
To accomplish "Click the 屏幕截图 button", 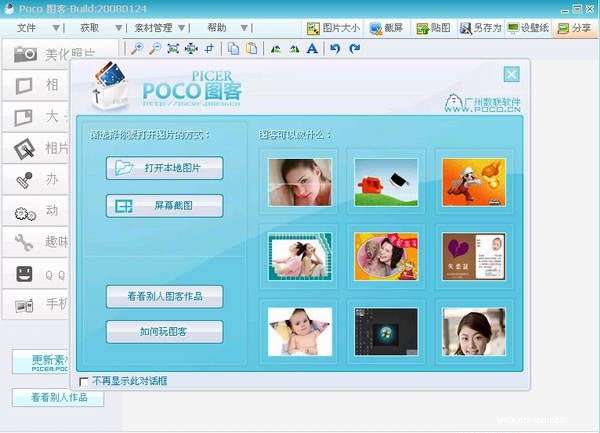I will pos(165,206).
